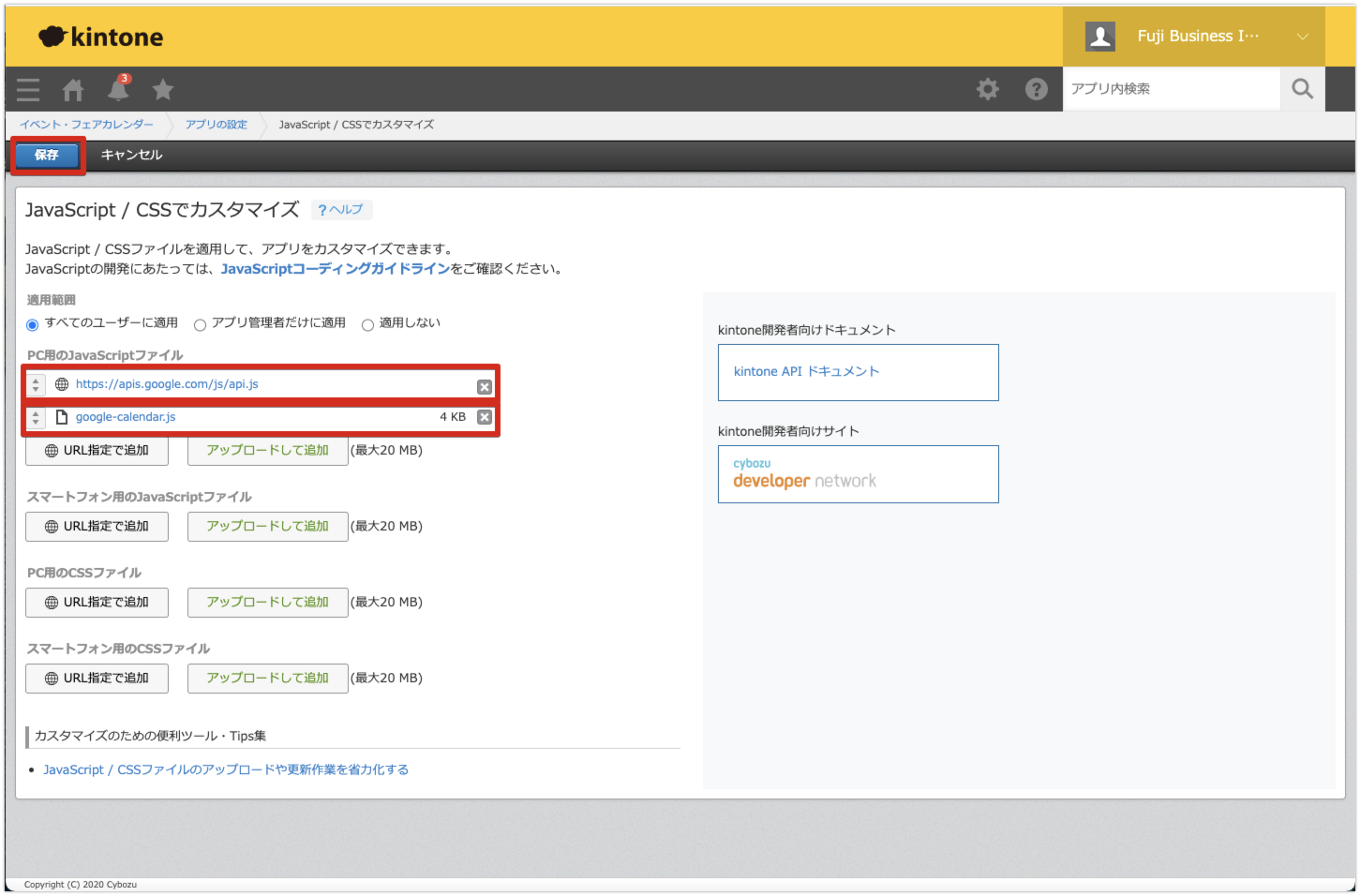Click globe icon beside api.js URL
Screen dimensions: 1360x896
[62, 384]
